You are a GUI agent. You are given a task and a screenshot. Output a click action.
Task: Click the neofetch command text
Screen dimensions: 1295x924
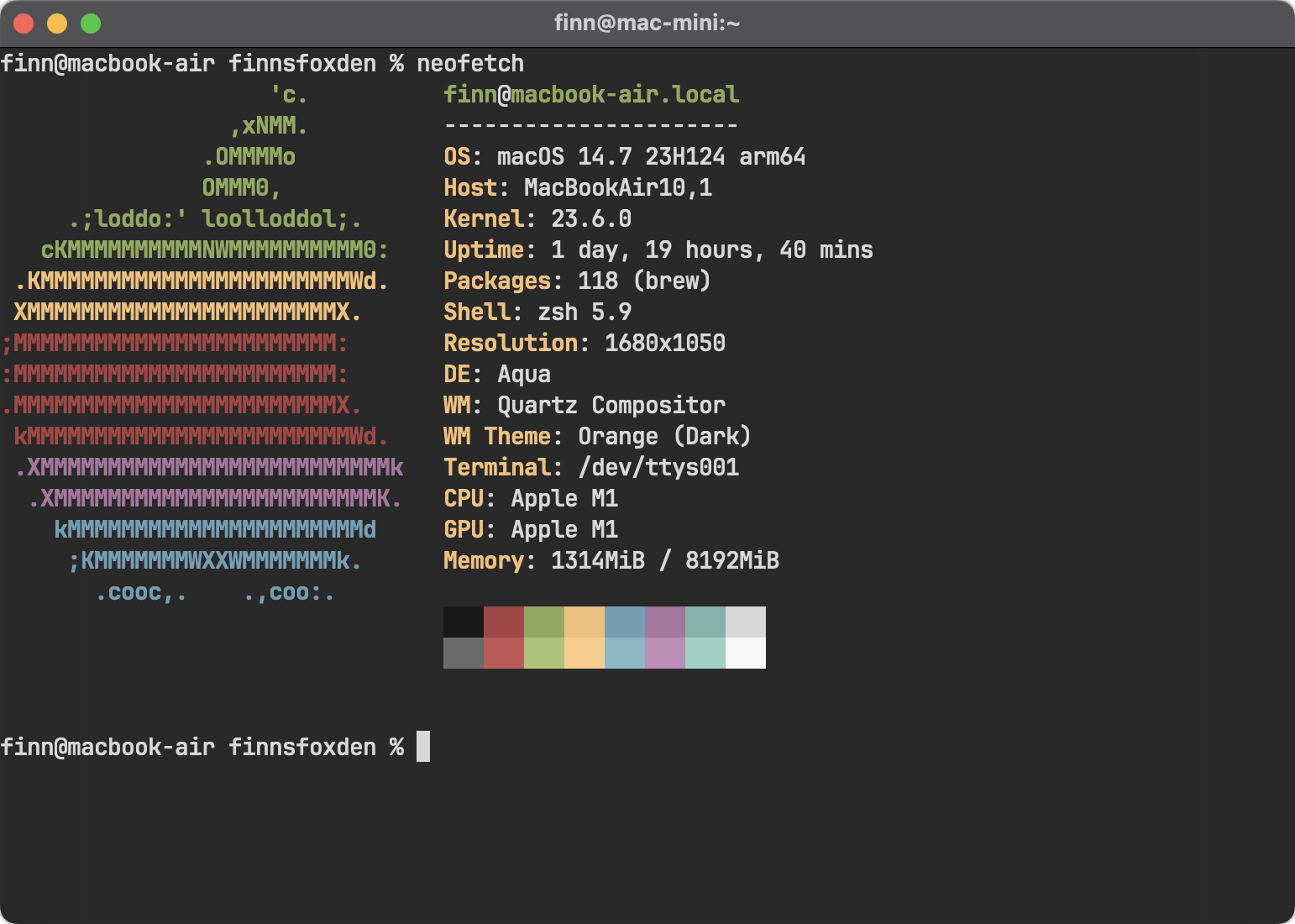point(470,63)
